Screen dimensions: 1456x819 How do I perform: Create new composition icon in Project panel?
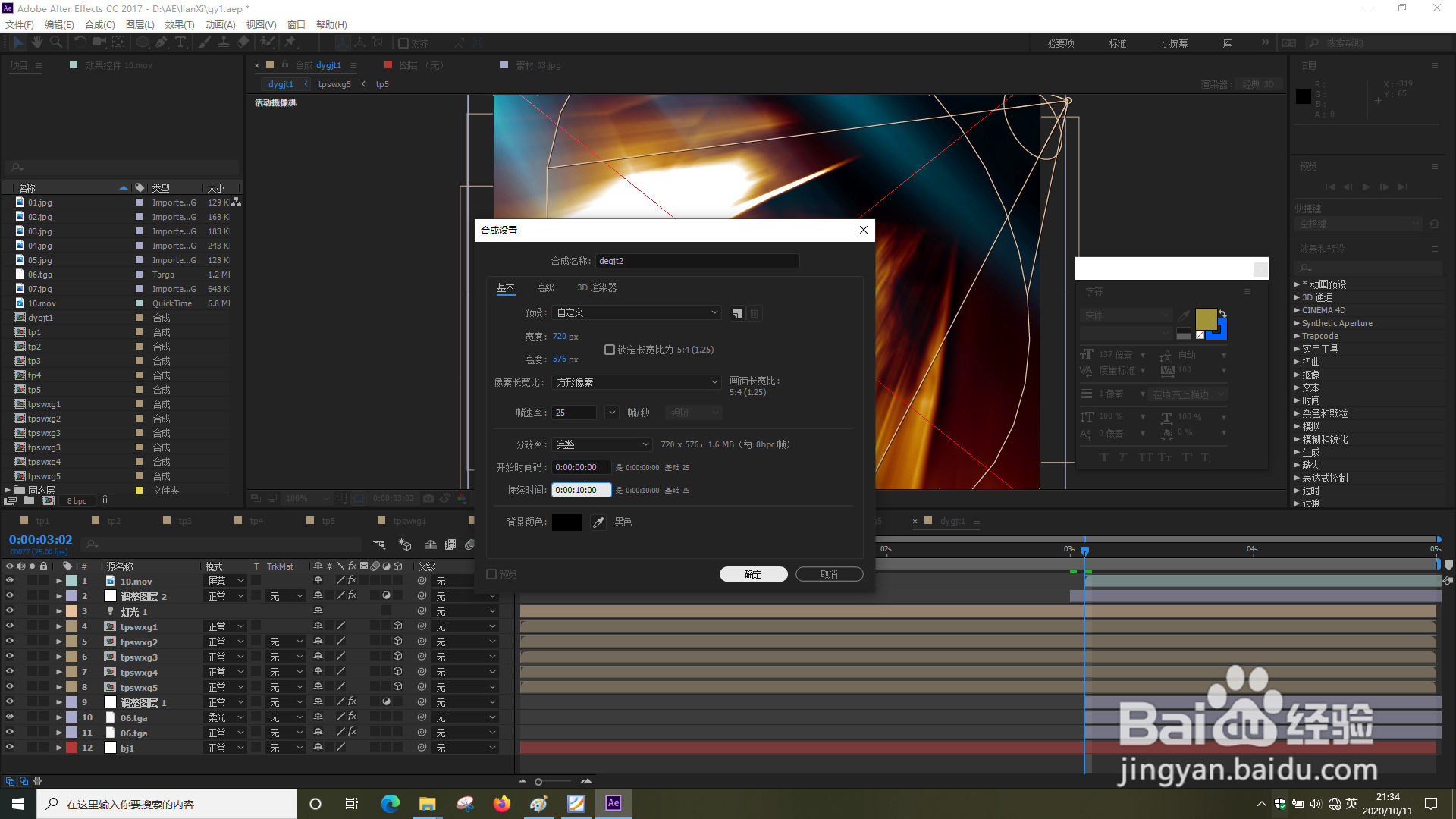48,500
